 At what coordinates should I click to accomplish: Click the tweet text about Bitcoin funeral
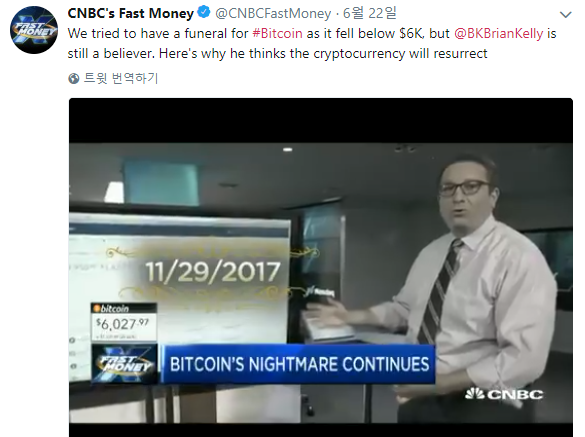312,44
